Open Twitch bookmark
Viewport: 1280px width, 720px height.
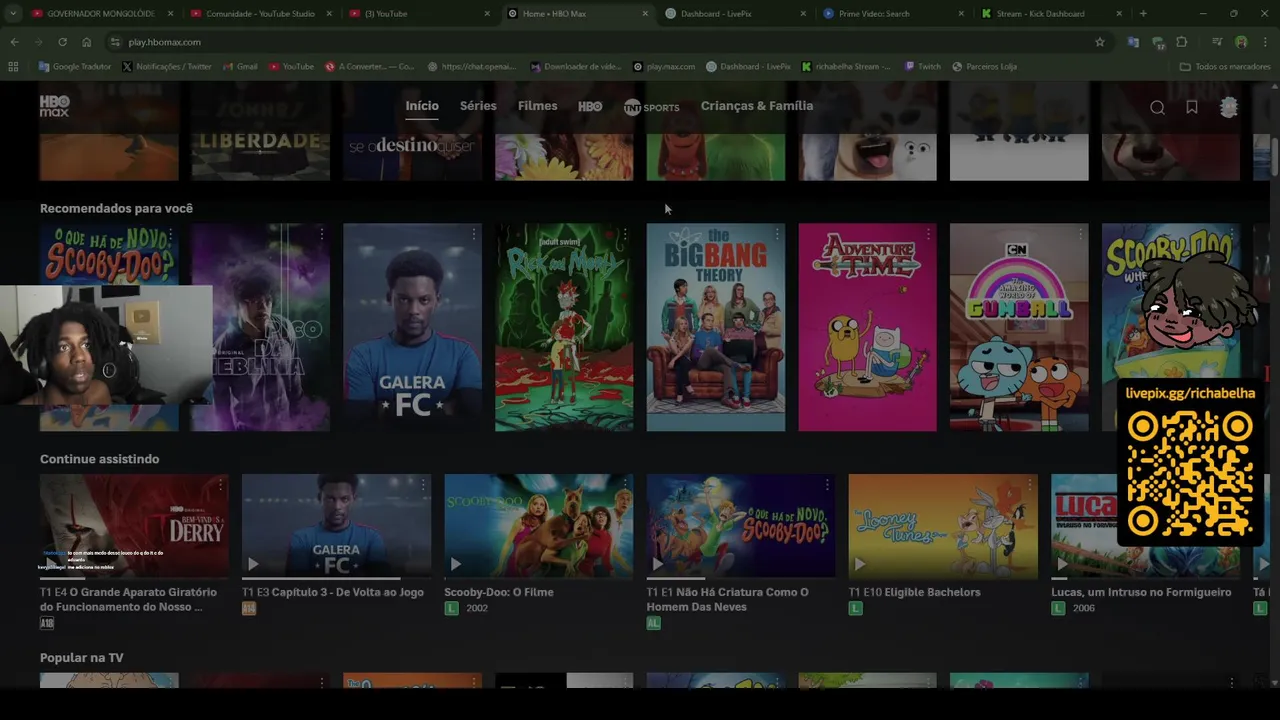923,67
